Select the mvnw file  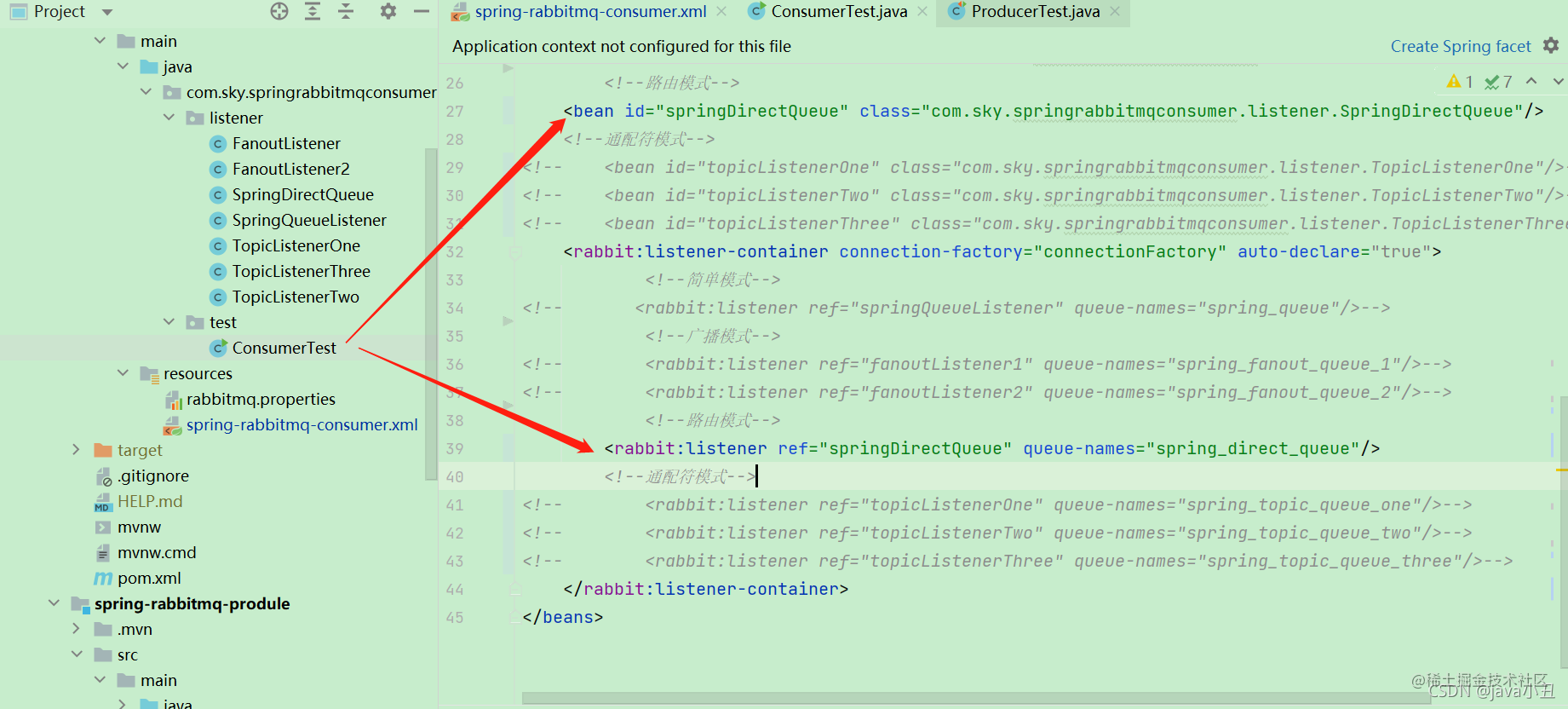pyautogui.click(x=139, y=527)
